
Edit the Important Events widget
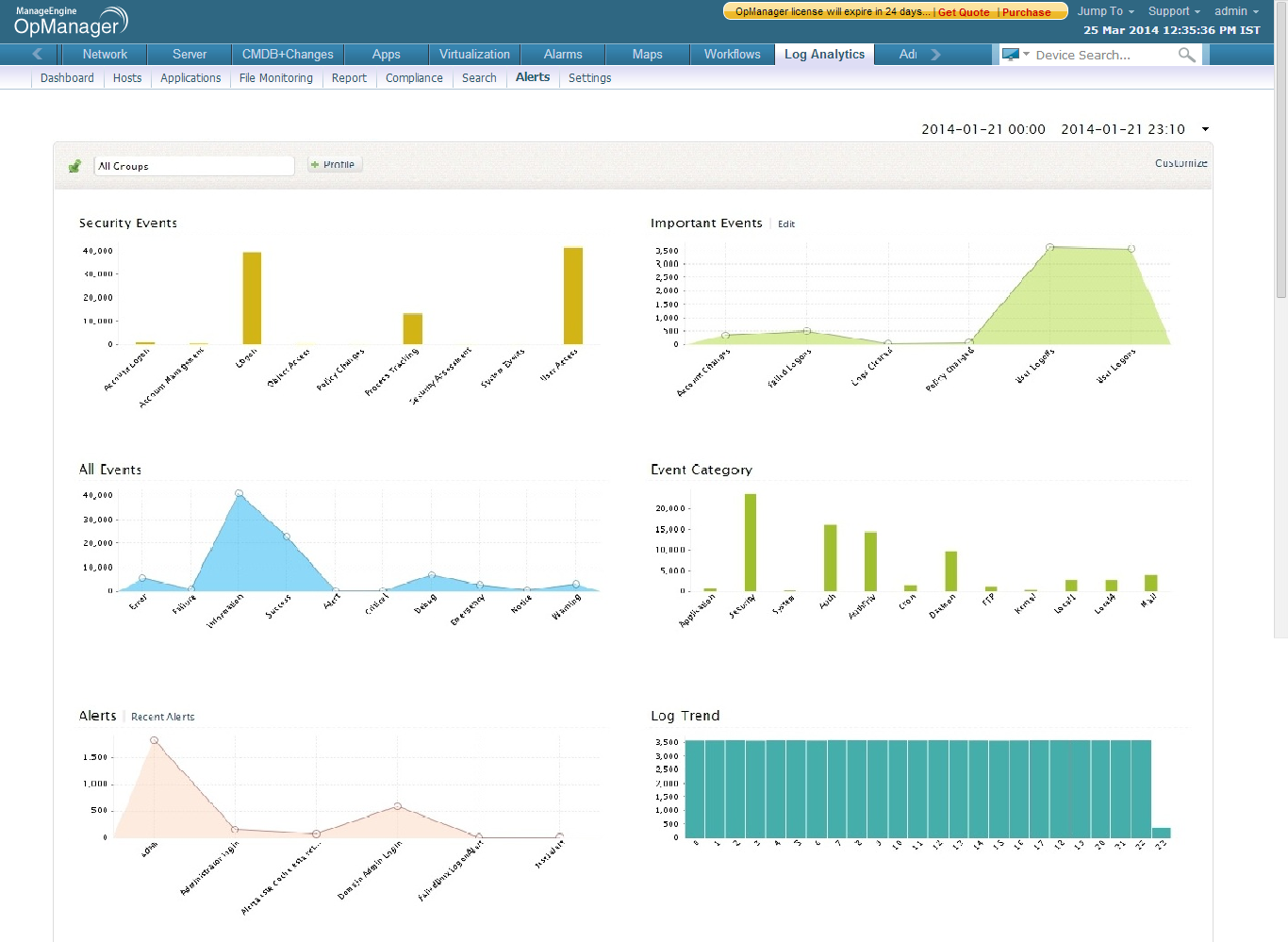point(786,224)
